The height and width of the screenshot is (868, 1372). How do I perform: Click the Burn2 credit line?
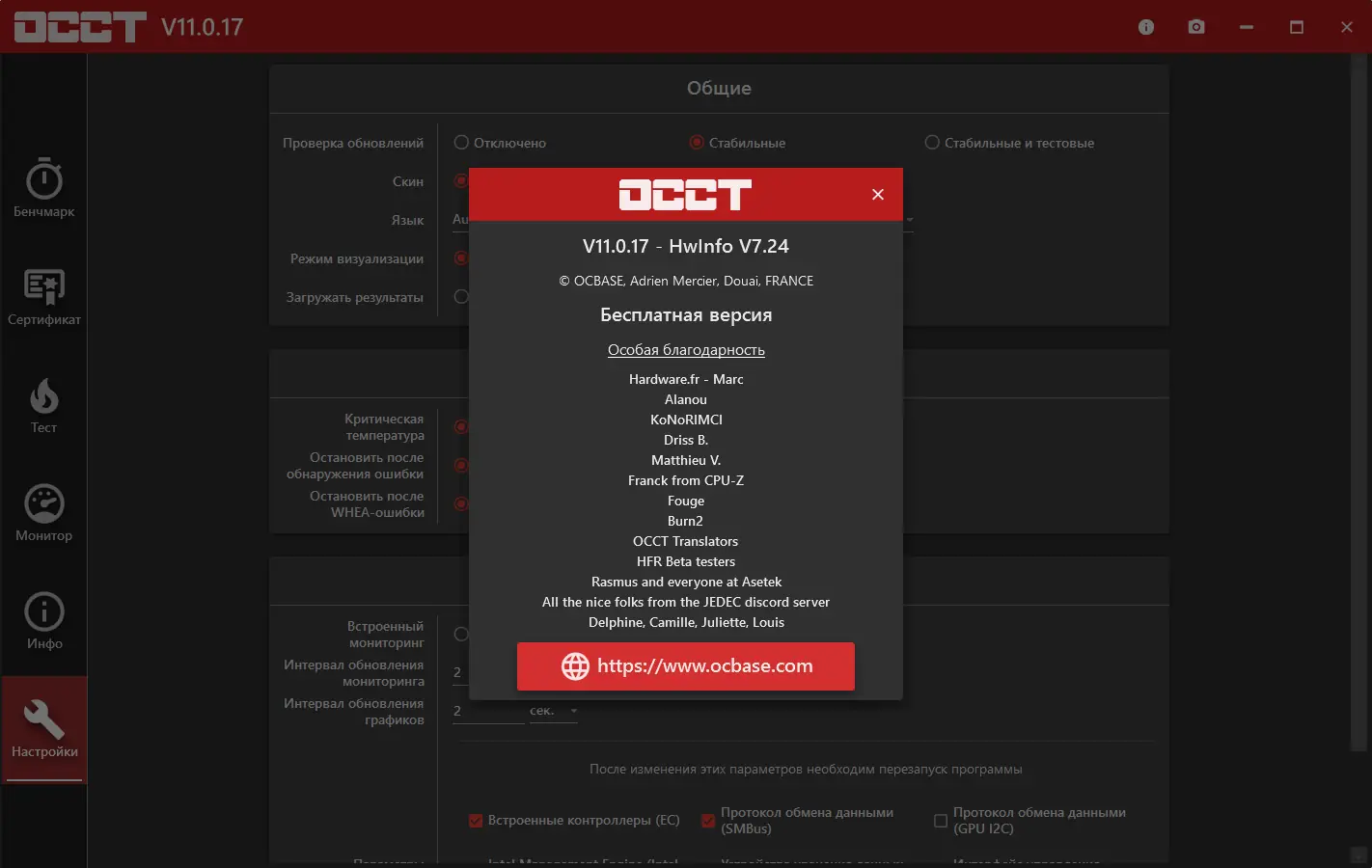(x=686, y=521)
